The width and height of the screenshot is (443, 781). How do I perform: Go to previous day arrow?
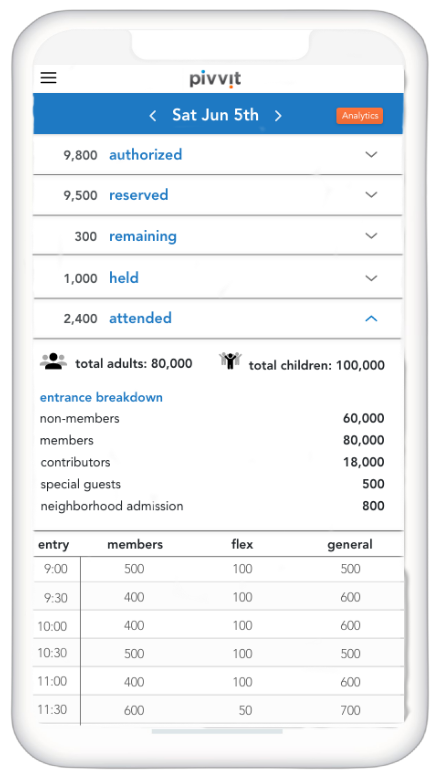[x=153, y=116]
